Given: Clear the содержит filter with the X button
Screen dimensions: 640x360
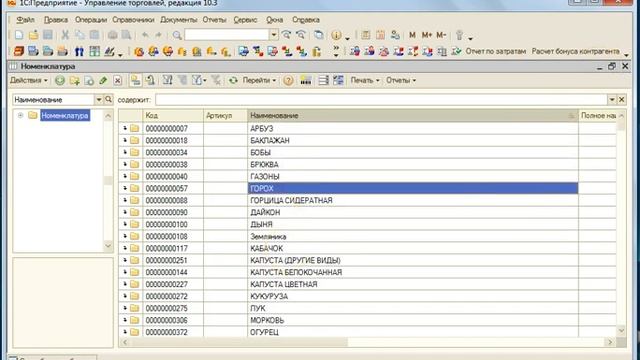Looking at the screenshot, I should (x=621, y=100).
